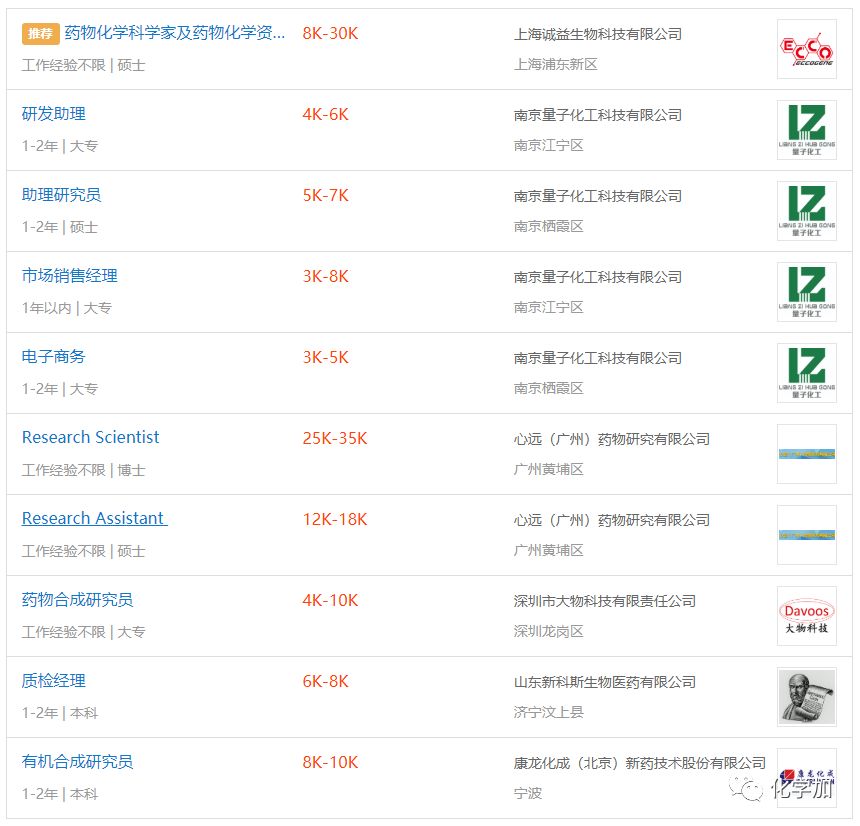
Task: Open the 药物化学科学家及药物化学资... job listing
Action: (x=174, y=33)
